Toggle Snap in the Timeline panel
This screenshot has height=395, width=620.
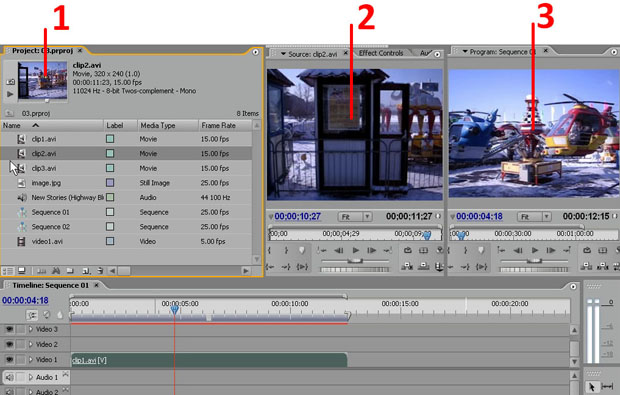[32, 315]
